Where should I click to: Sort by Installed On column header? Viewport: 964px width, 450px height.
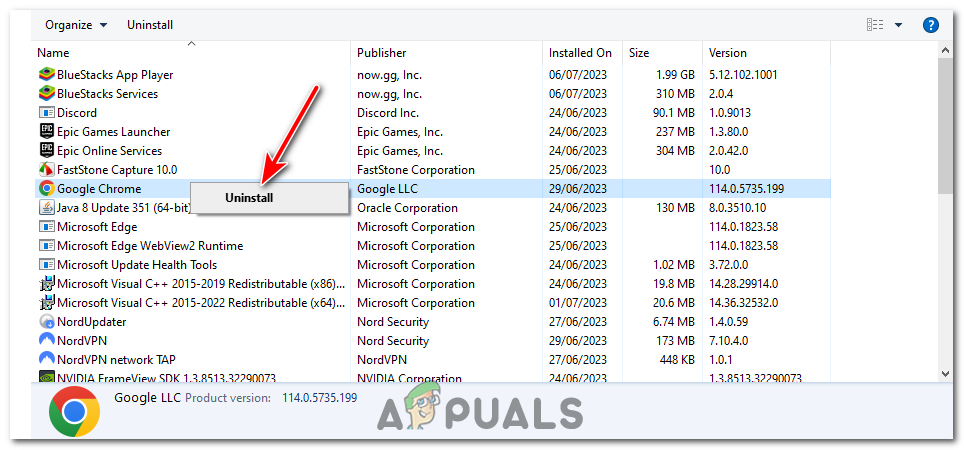click(582, 53)
